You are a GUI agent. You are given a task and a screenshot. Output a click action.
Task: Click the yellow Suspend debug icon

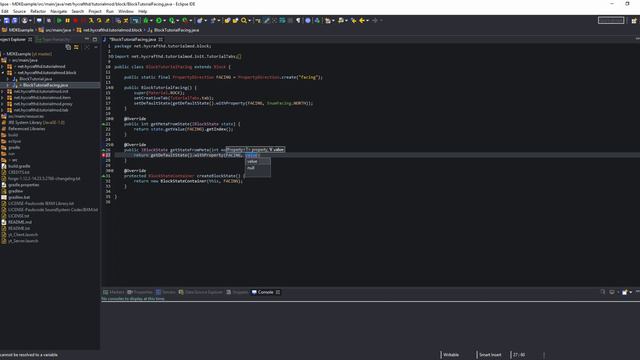[67, 20]
